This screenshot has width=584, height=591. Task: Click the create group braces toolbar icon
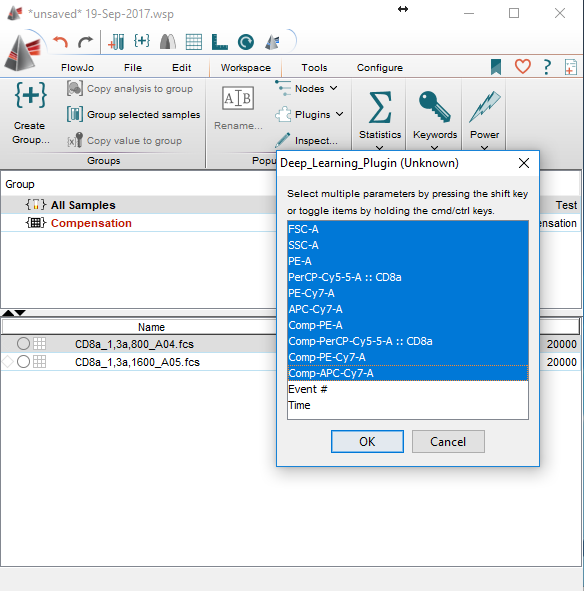142,41
